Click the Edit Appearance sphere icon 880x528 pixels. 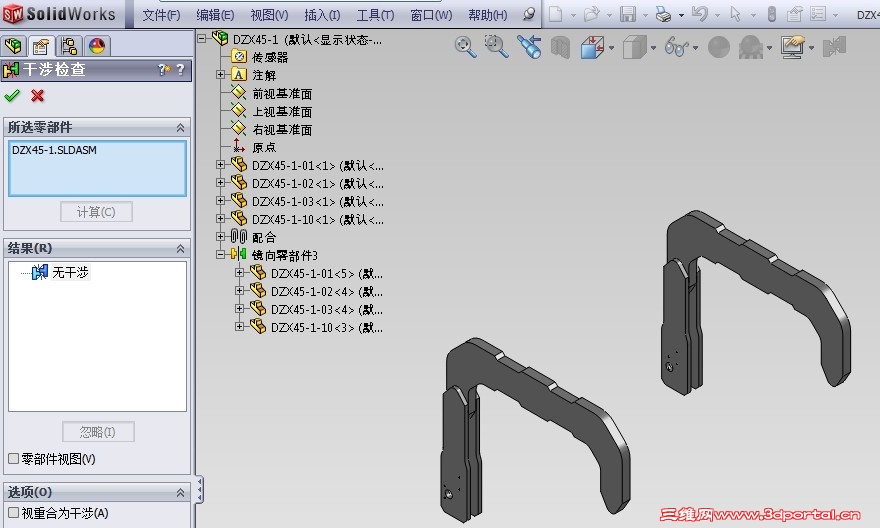[x=718, y=48]
